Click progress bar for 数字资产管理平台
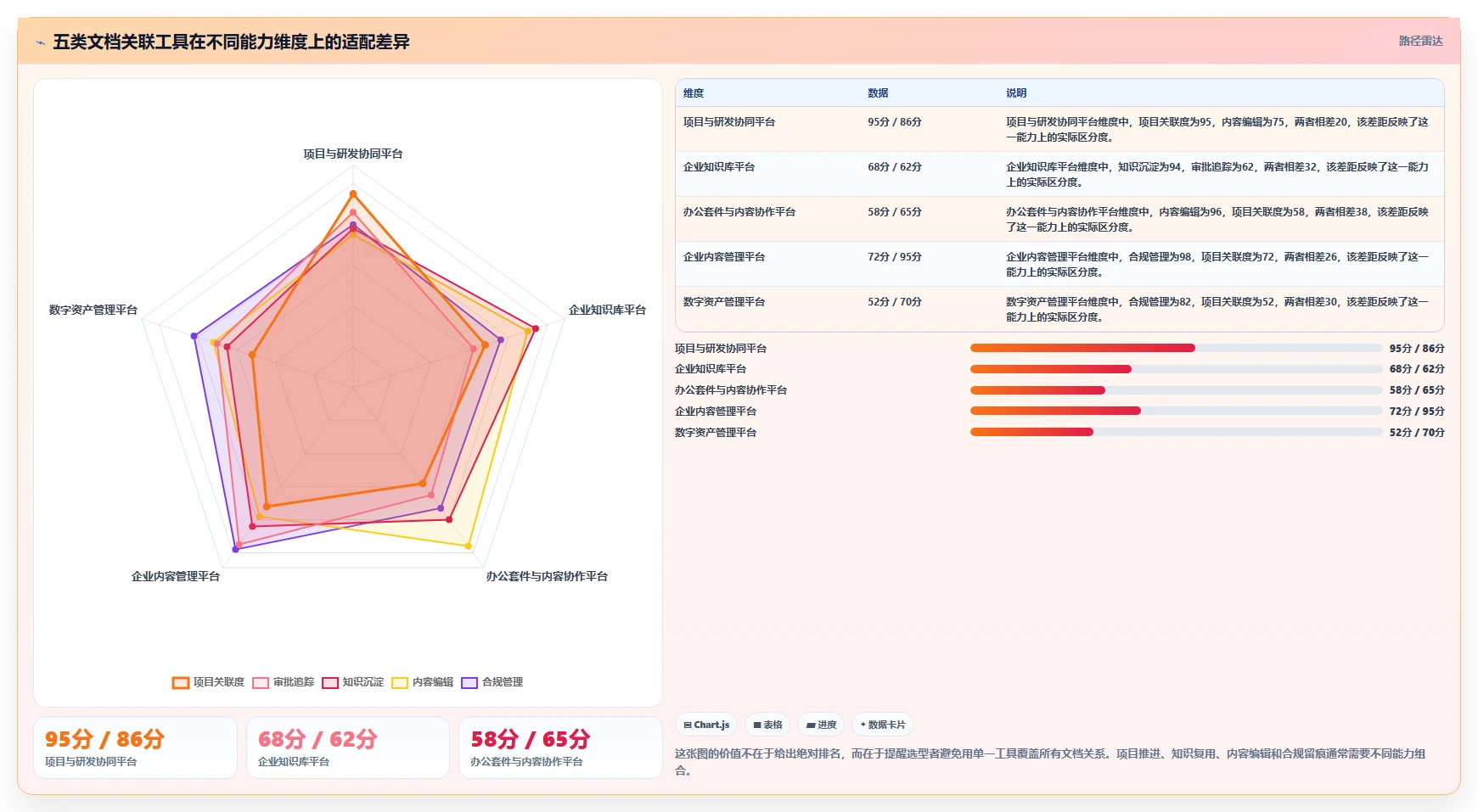This screenshot has width=1478, height=812. click(1177, 432)
